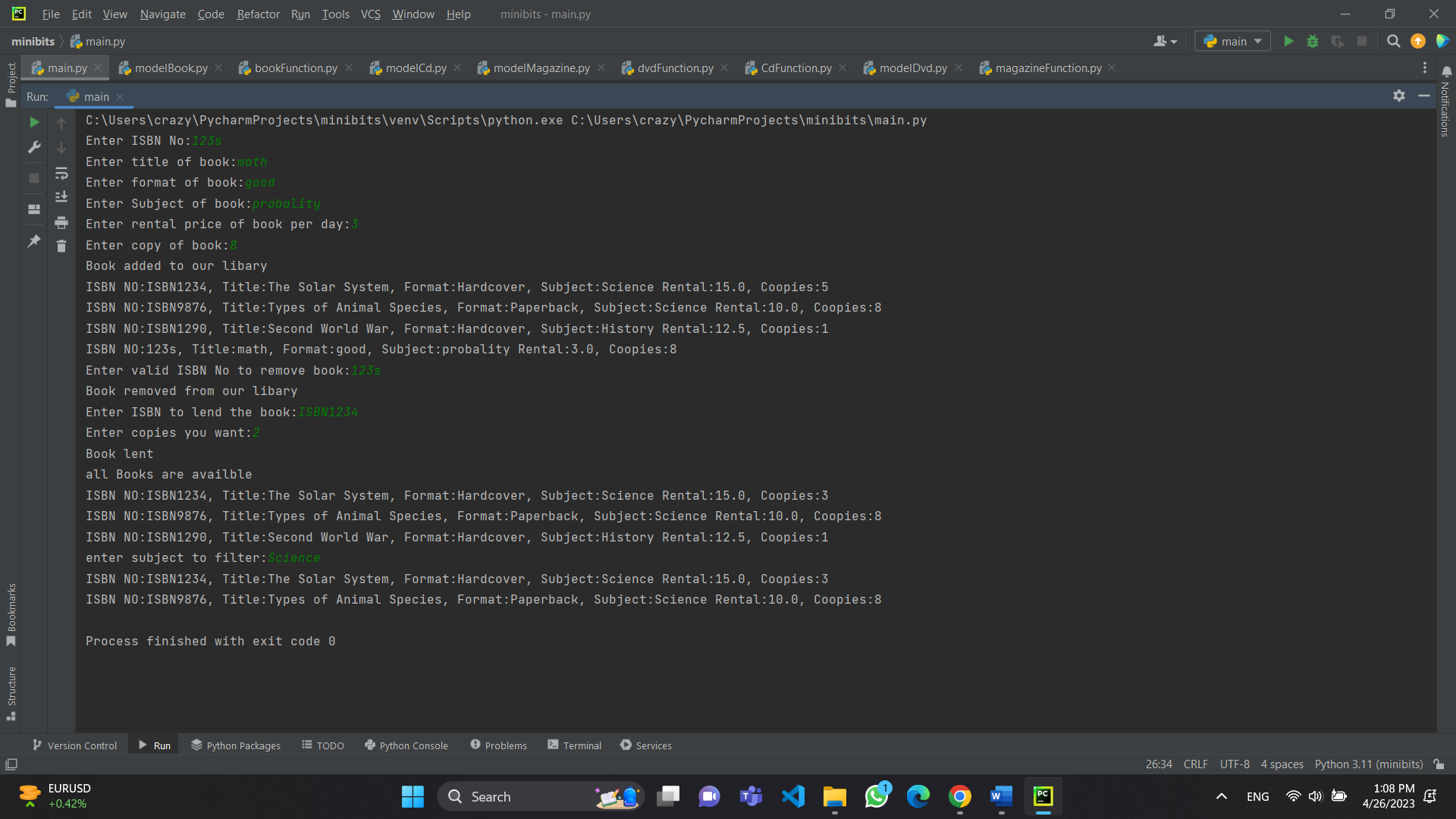Toggle soft-wrap in the console output
Screen dimensions: 1456x819
tap(61, 174)
